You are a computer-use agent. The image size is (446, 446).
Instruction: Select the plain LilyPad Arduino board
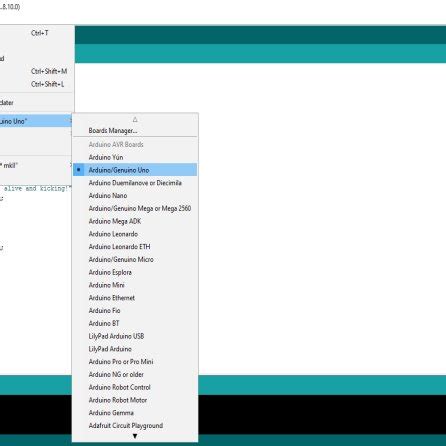[x=135, y=349]
